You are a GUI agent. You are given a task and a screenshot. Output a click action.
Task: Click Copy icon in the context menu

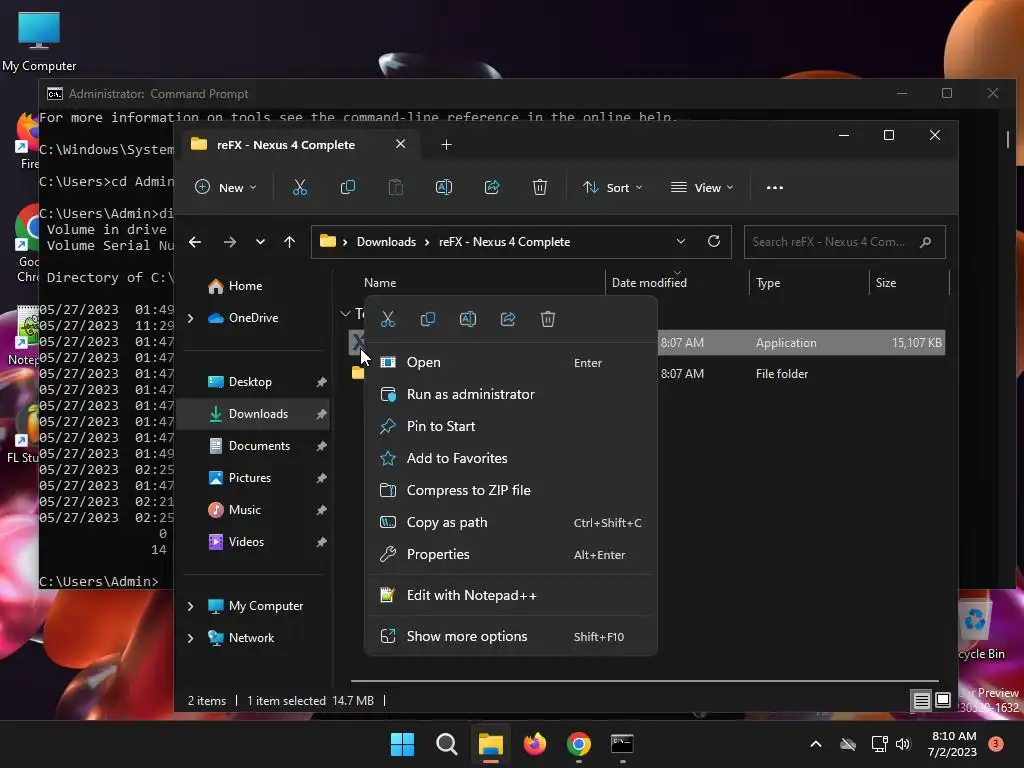pos(428,319)
